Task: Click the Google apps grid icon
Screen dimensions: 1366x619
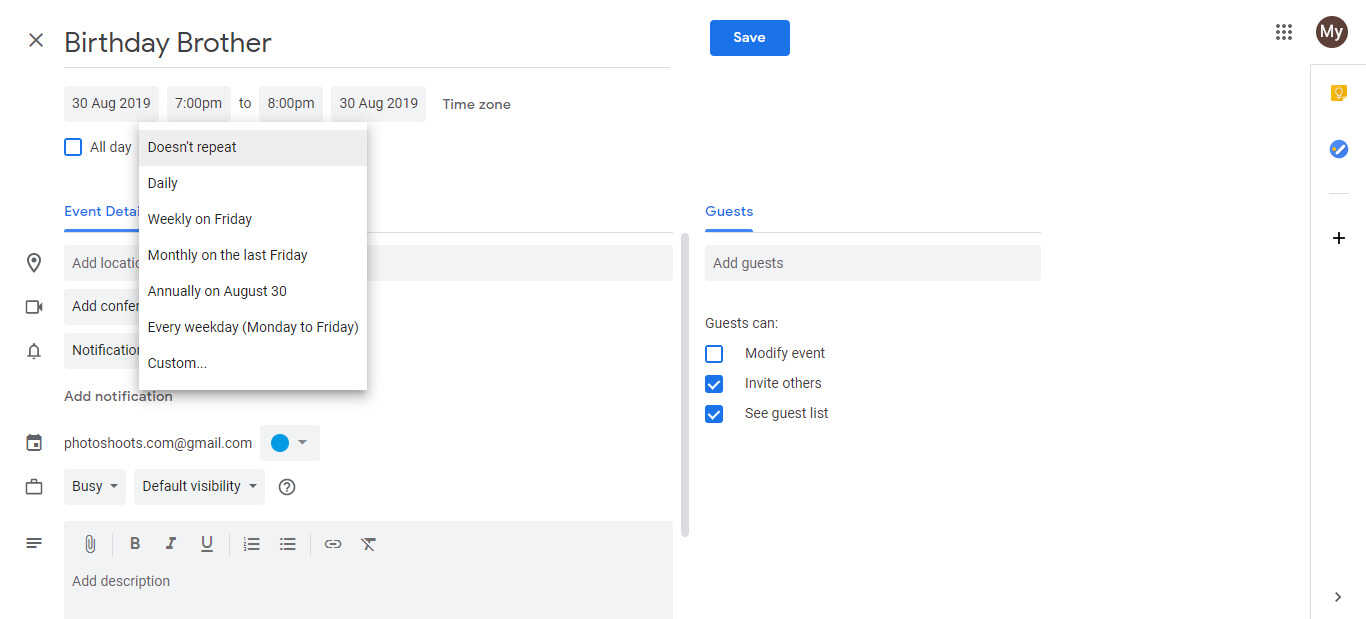Action: click(1284, 32)
